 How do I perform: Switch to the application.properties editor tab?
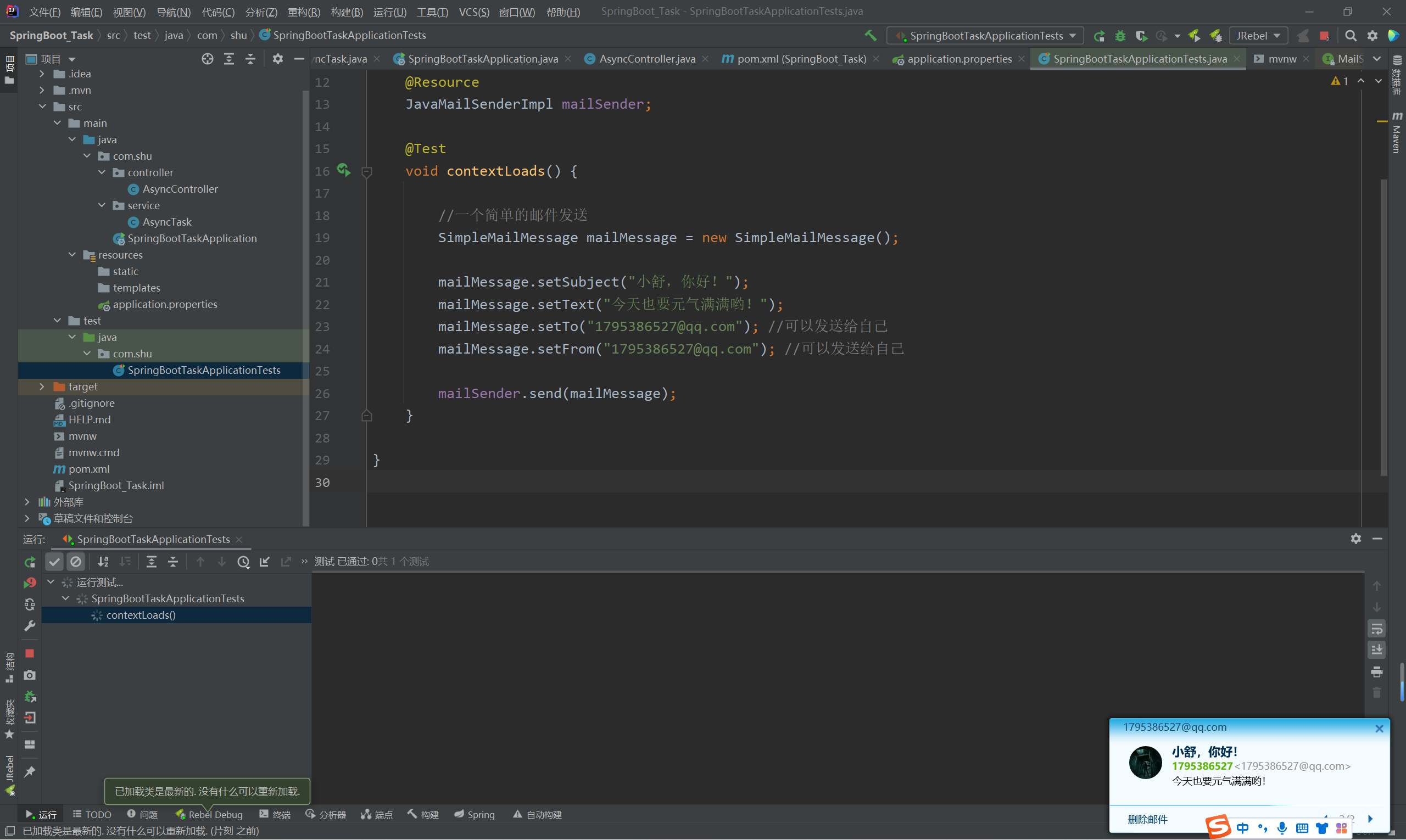pyautogui.click(x=959, y=59)
